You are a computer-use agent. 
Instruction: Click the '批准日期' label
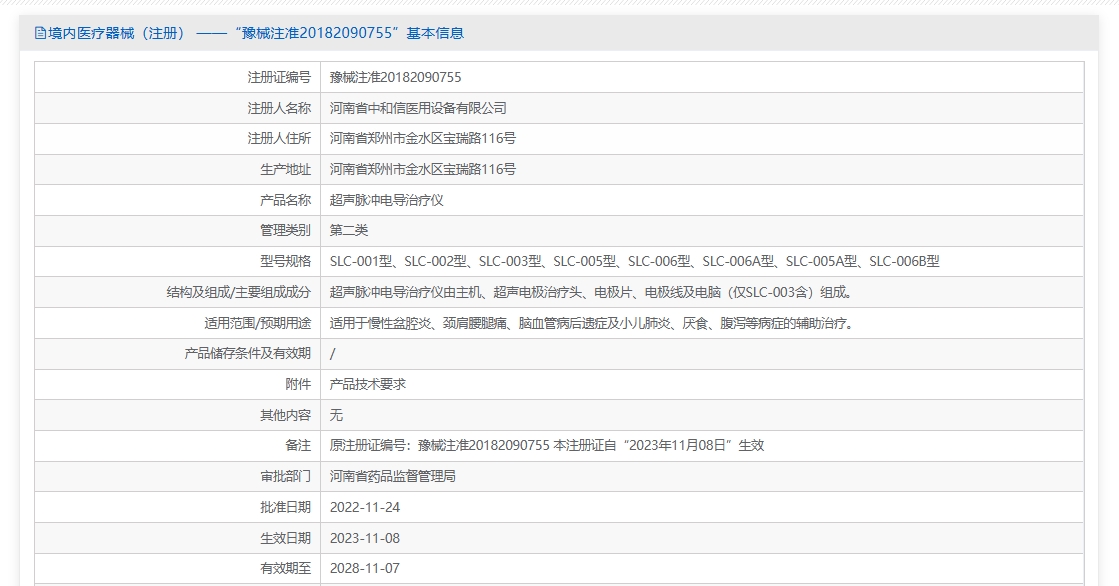click(x=285, y=507)
